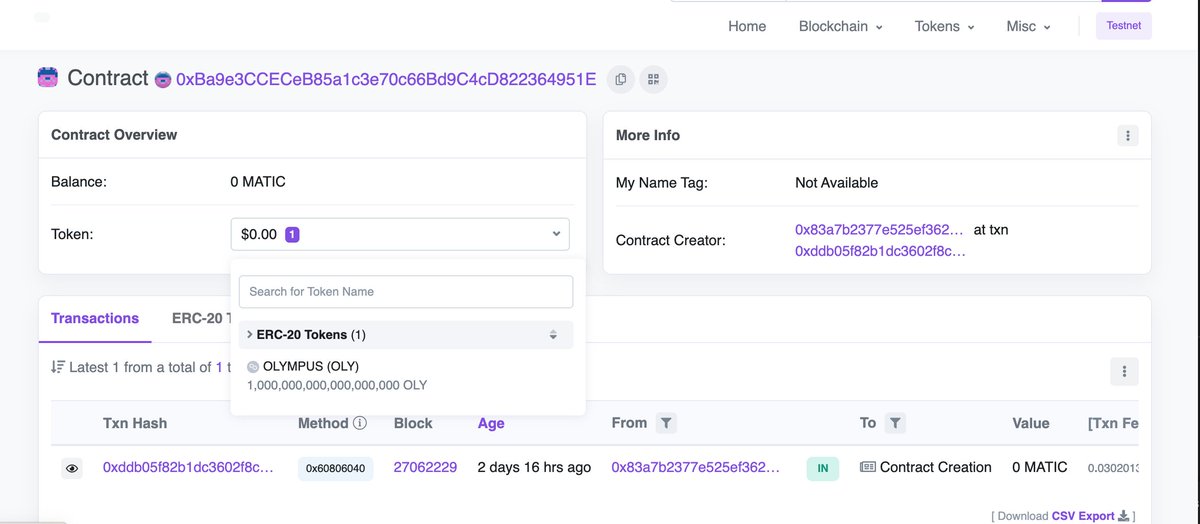Open block 27062229
1200x524 pixels.
pos(425,467)
